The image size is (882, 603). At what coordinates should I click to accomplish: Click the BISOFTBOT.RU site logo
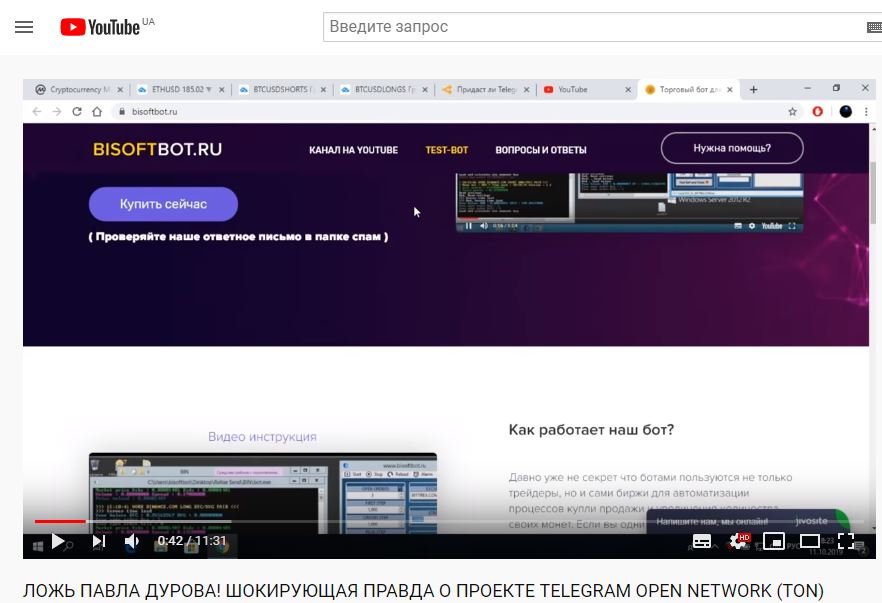158,150
